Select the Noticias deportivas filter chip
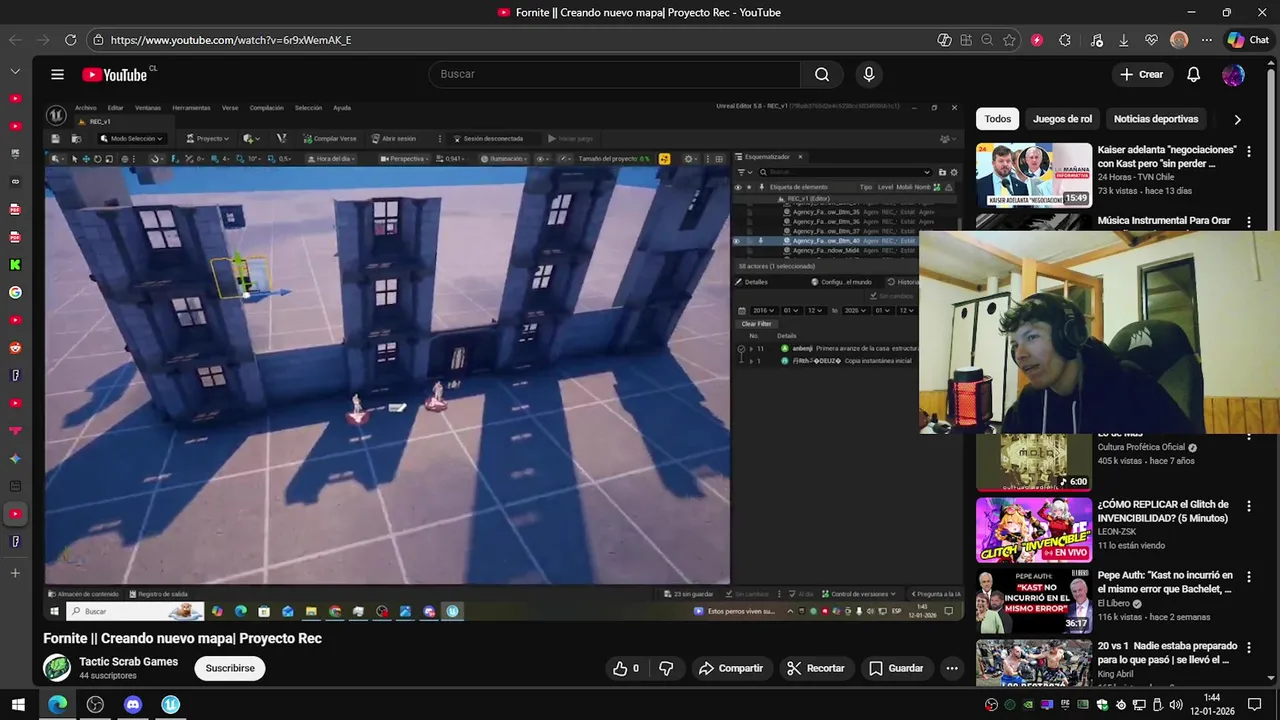 [x=1156, y=119]
